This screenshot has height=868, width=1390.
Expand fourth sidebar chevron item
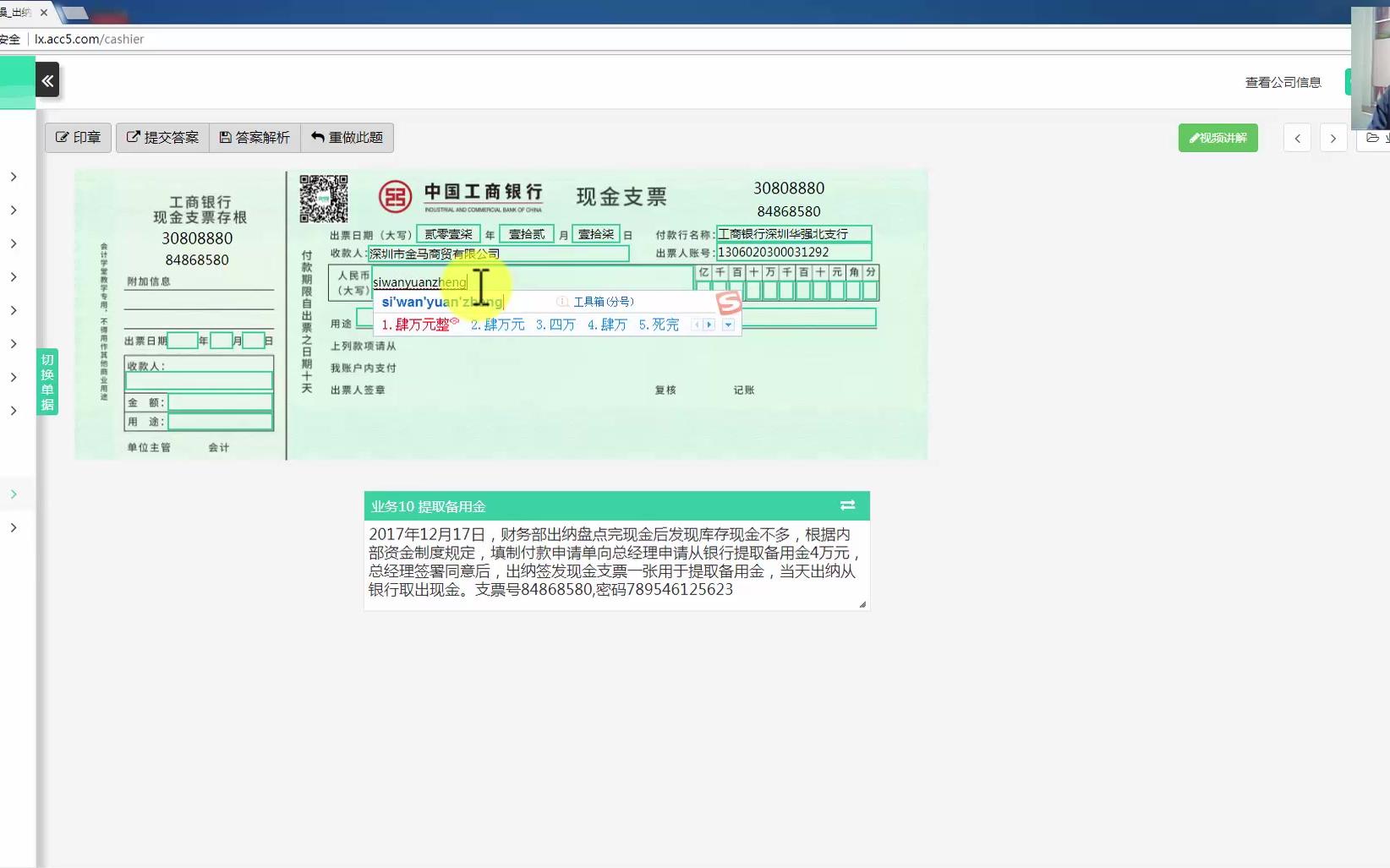point(14,277)
